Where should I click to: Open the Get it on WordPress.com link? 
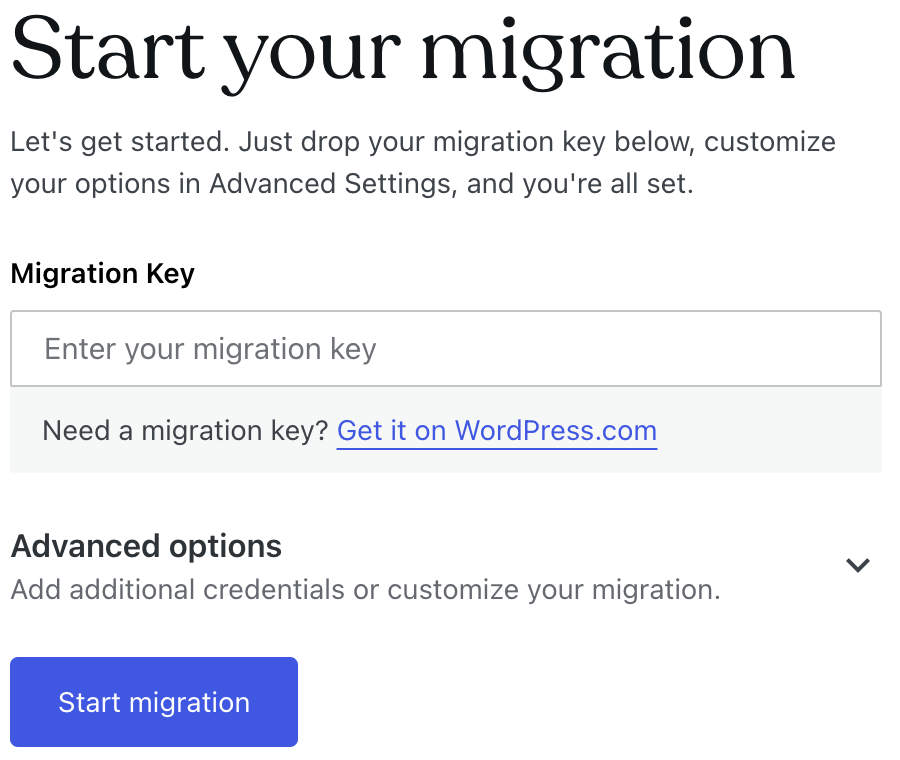point(496,431)
